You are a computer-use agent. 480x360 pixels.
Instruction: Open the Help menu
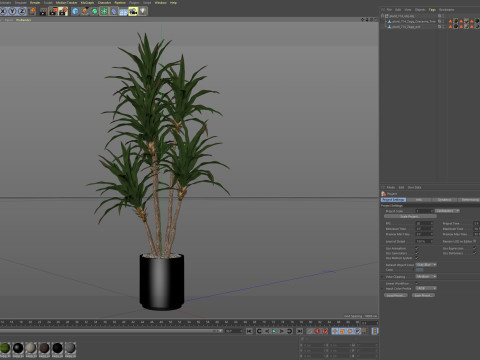(x=173, y=3)
